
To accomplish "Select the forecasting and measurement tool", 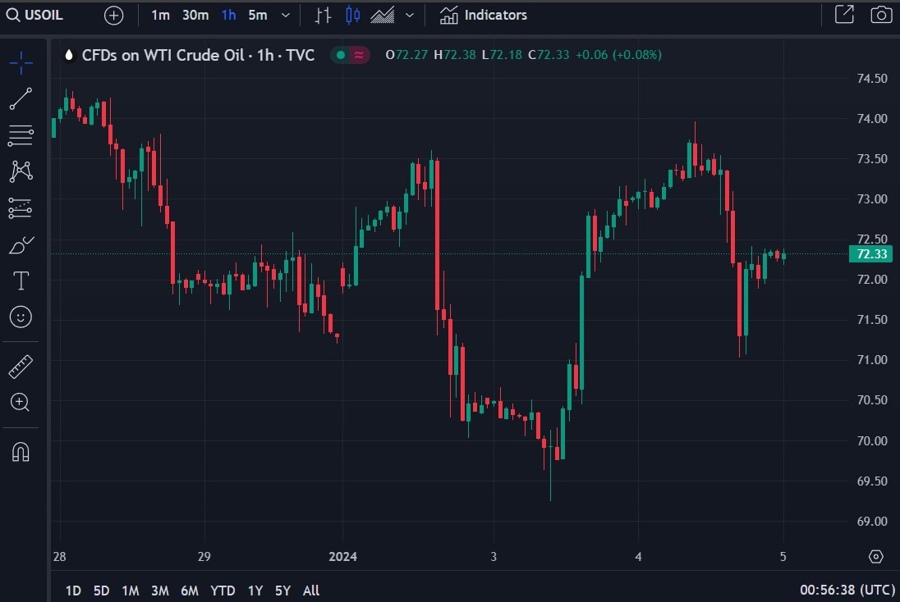I will (21, 208).
